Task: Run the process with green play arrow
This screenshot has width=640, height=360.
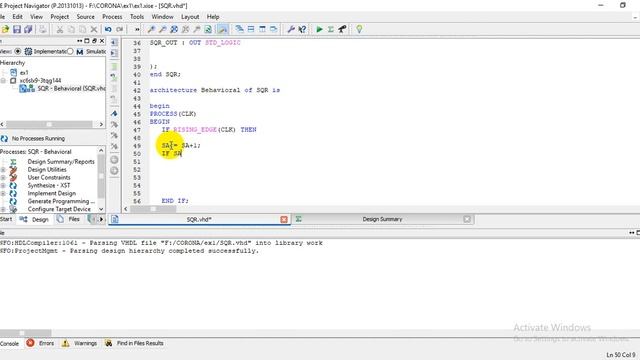Action: pyautogui.click(x=320, y=29)
